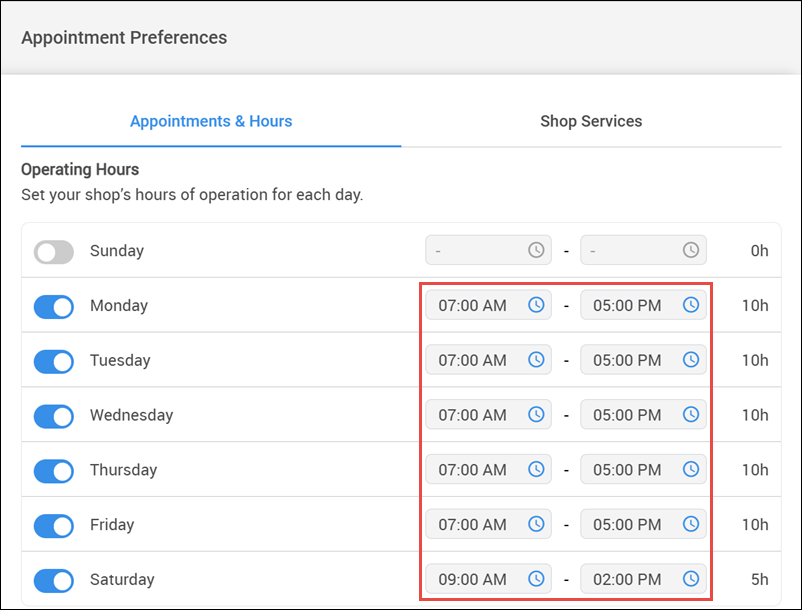This screenshot has height=610, width=802.
Task: Turn off Saturday's availability switch
Action: coord(53,580)
